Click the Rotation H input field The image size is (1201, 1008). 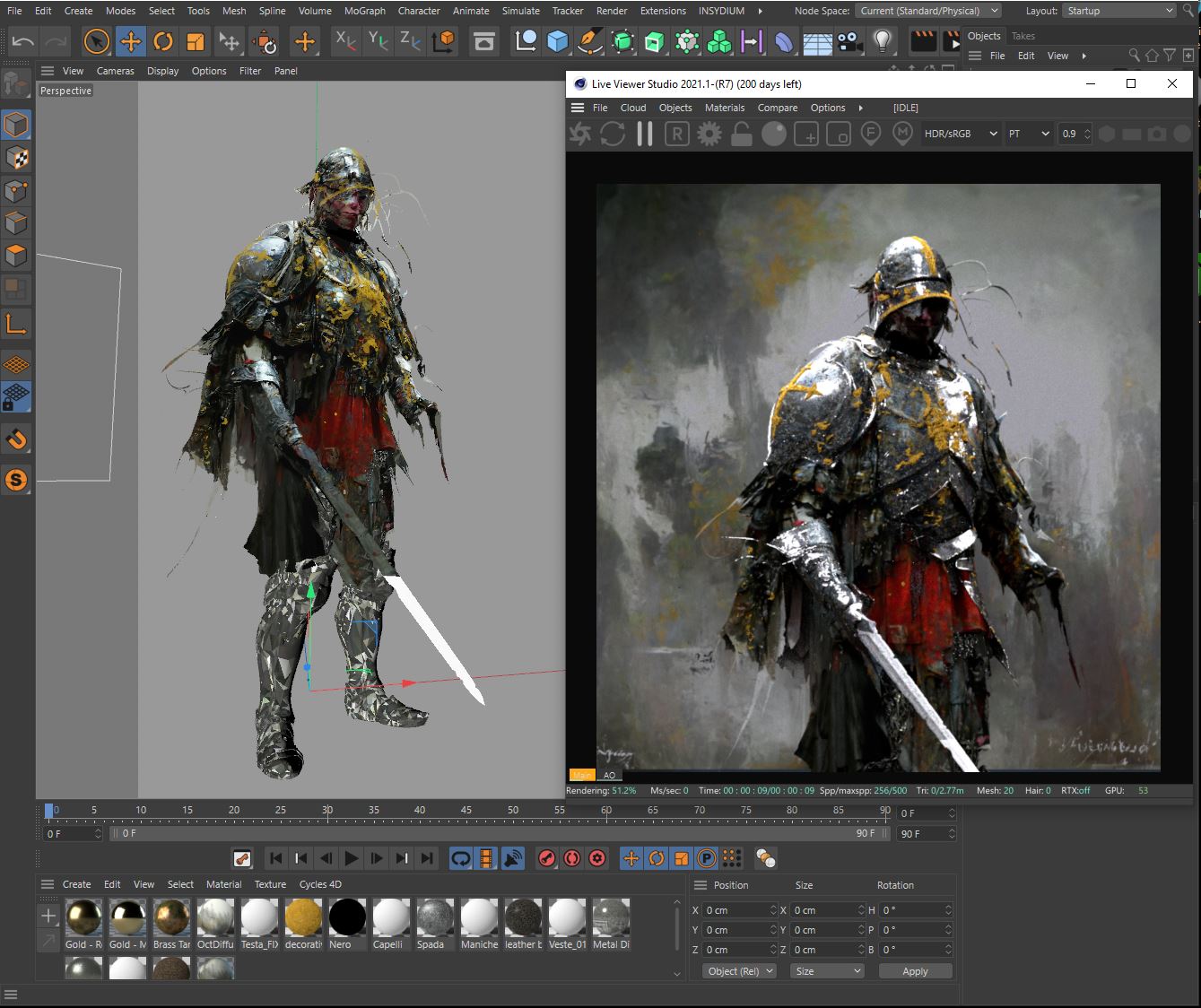pyautogui.click(x=915, y=910)
